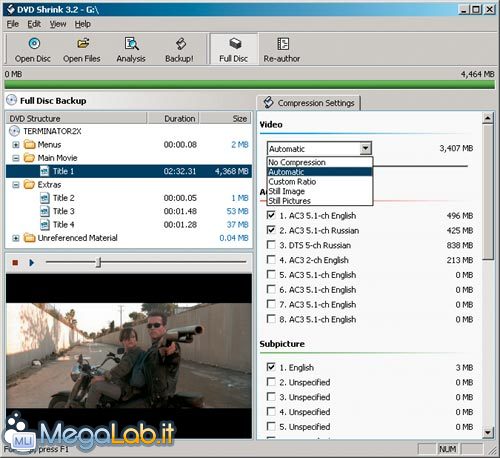Click the 3,407 MB video size value
The image size is (500, 458).
pos(456,148)
